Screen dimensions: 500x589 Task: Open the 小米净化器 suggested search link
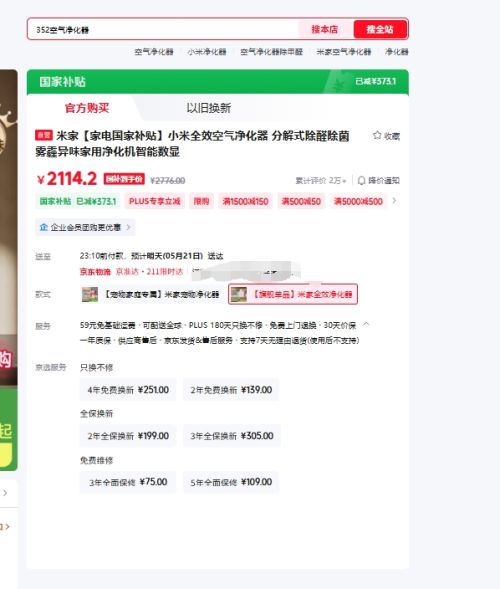click(x=207, y=52)
